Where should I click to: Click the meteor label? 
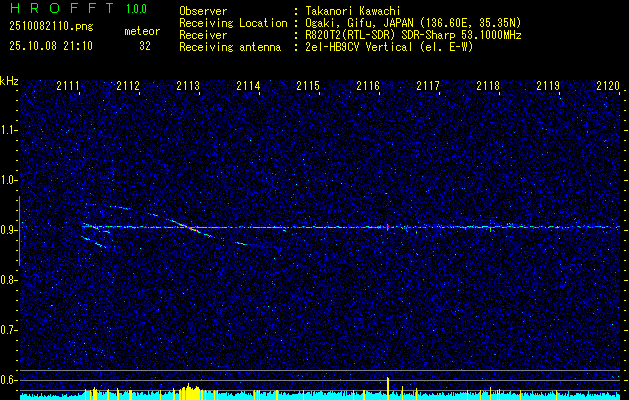[142, 32]
